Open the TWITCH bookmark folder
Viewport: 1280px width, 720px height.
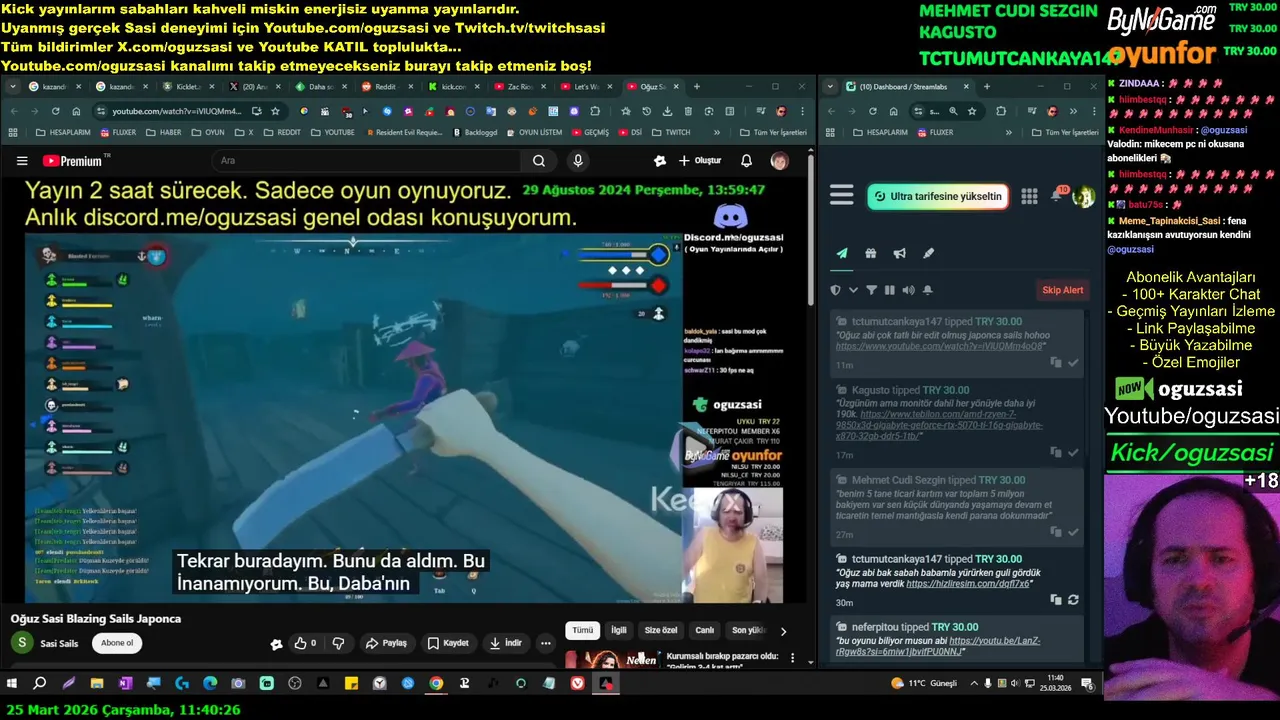671,132
